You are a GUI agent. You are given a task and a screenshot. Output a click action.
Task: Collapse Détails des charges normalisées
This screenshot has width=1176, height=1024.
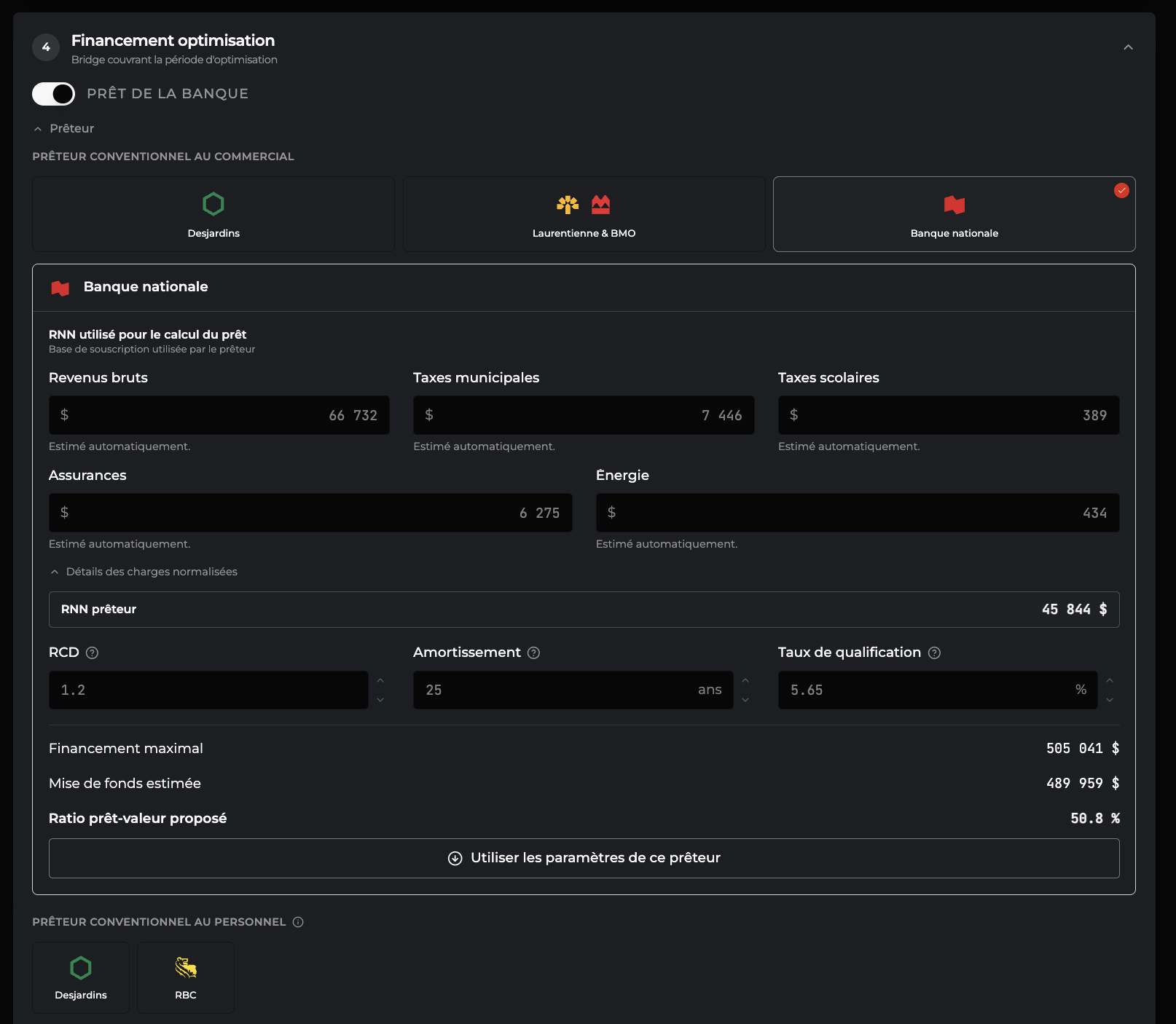pyautogui.click(x=144, y=572)
